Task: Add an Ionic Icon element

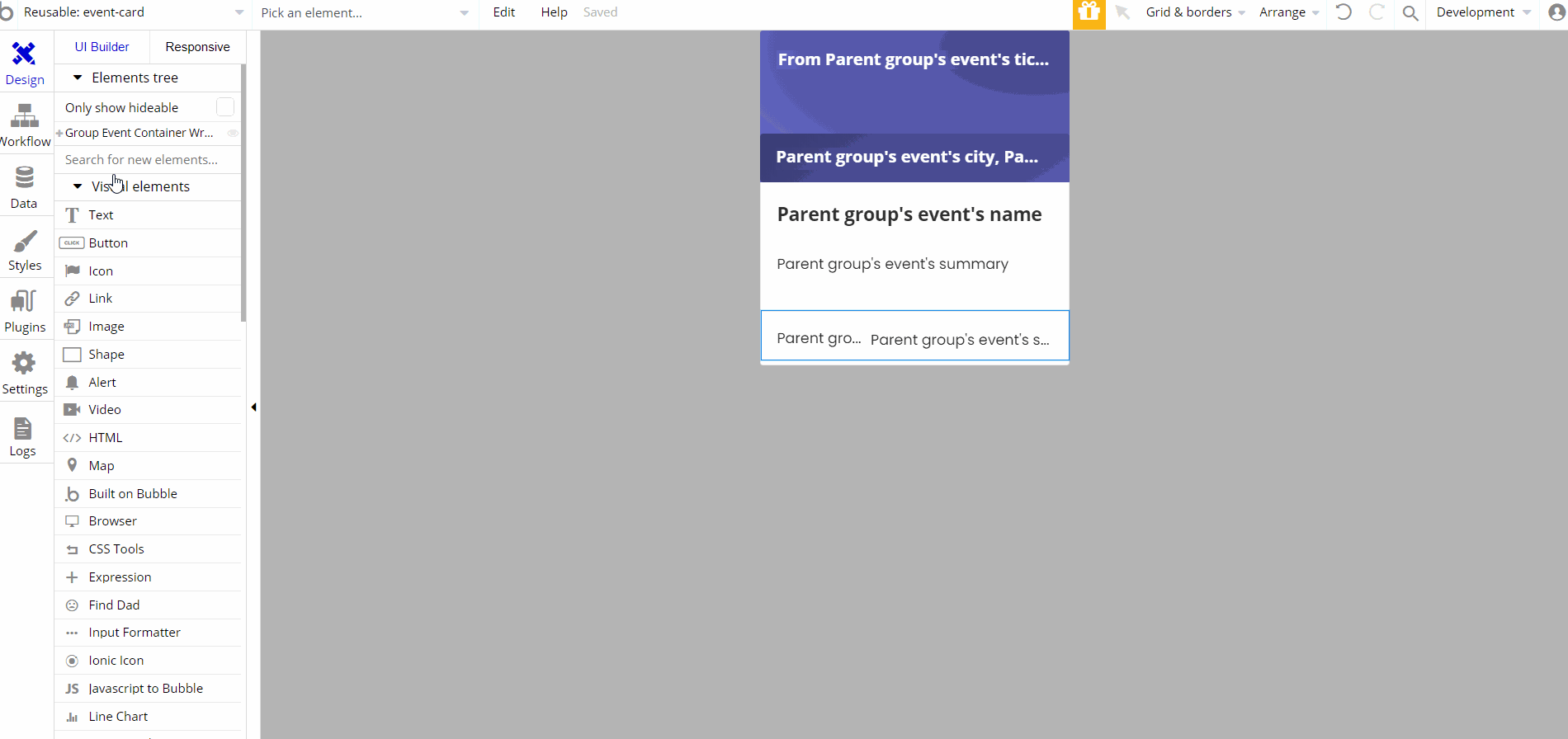Action: 149,661
